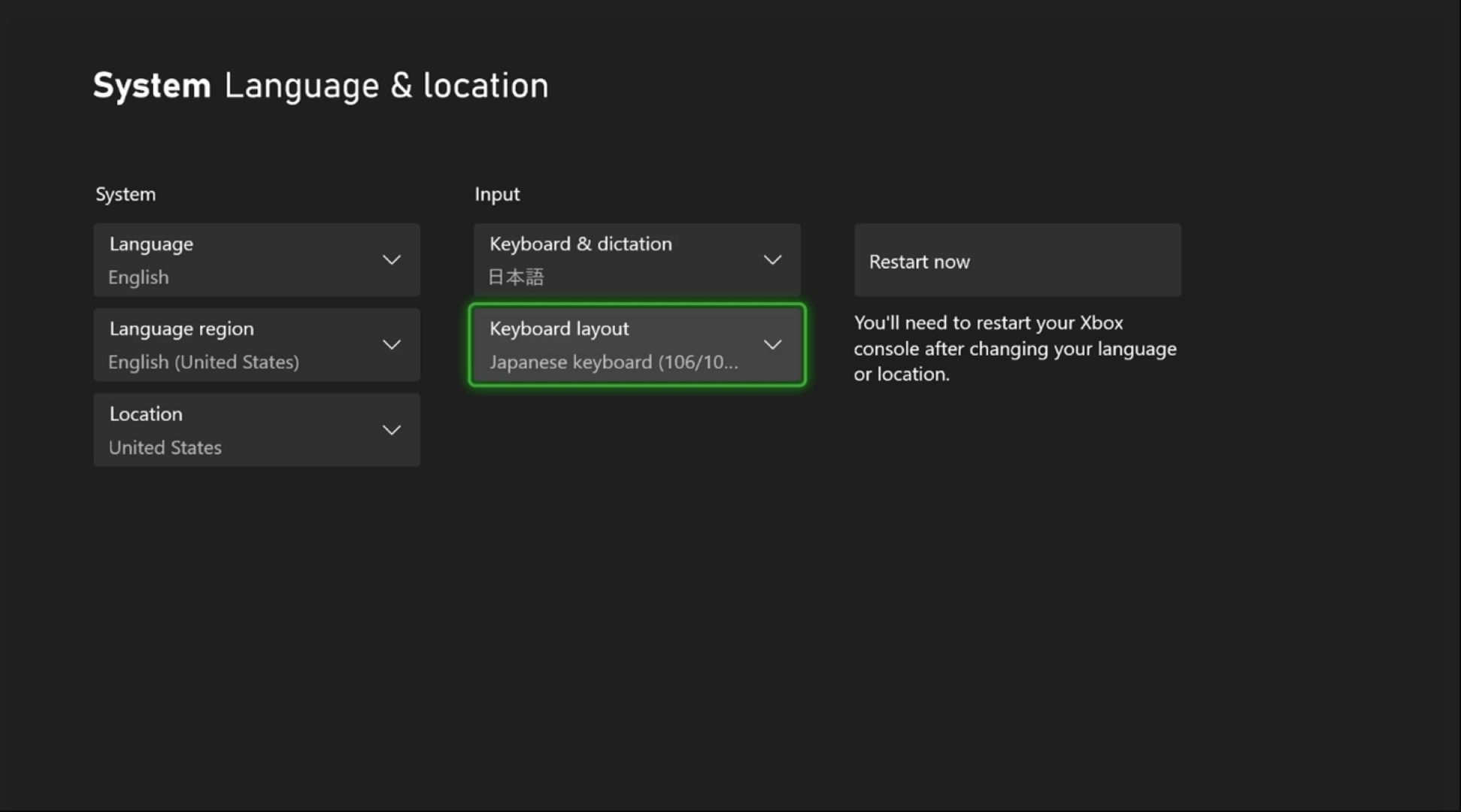Click the chevron arrow on Language box
Image resolution: width=1461 pixels, height=812 pixels.
(x=391, y=260)
